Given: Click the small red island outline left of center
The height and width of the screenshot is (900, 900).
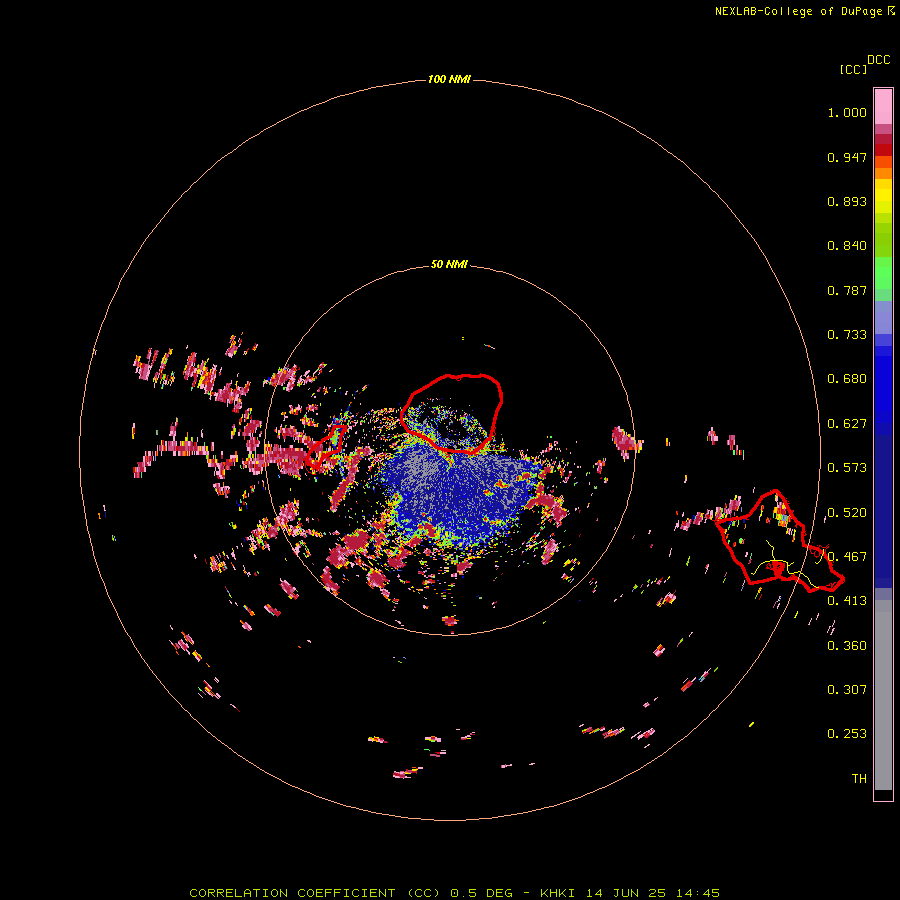Looking at the screenshot, I should [325, 446].
